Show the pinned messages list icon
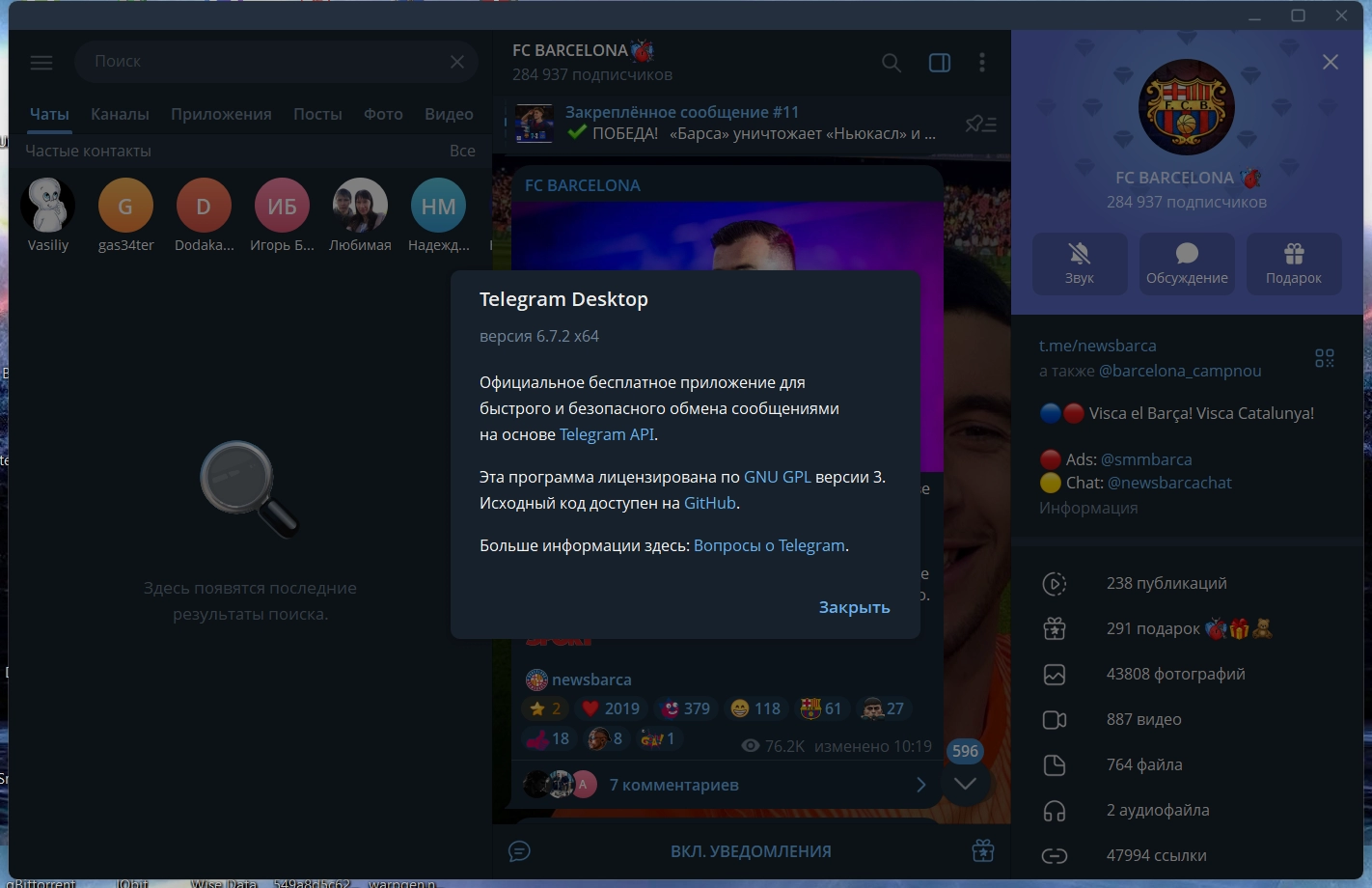This screenshot has width=1372, height=888. point(980,124)
